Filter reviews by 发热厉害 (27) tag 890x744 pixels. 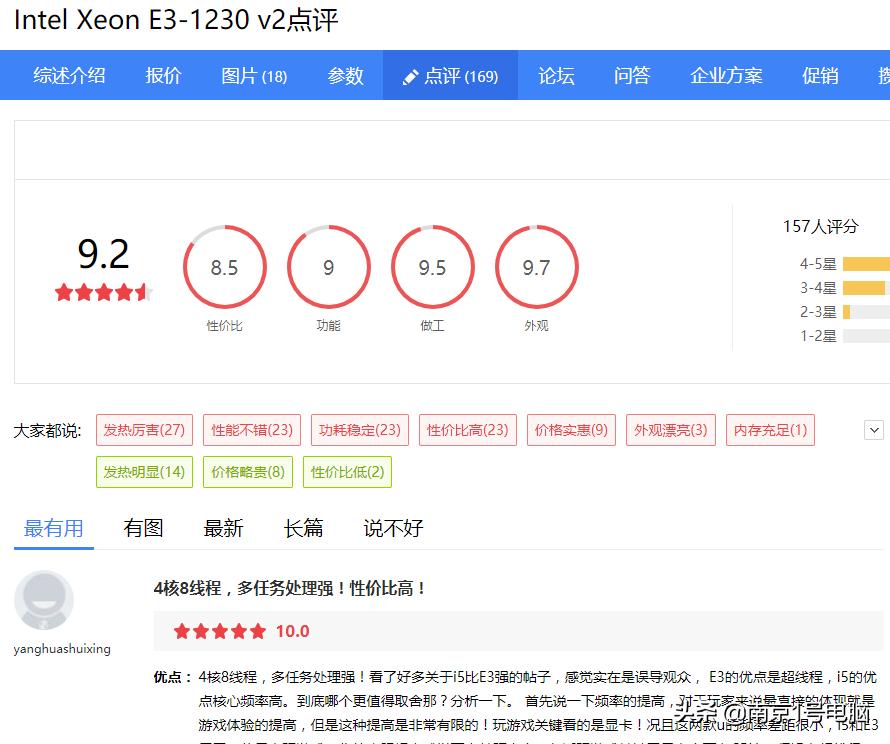click(144, 429)
